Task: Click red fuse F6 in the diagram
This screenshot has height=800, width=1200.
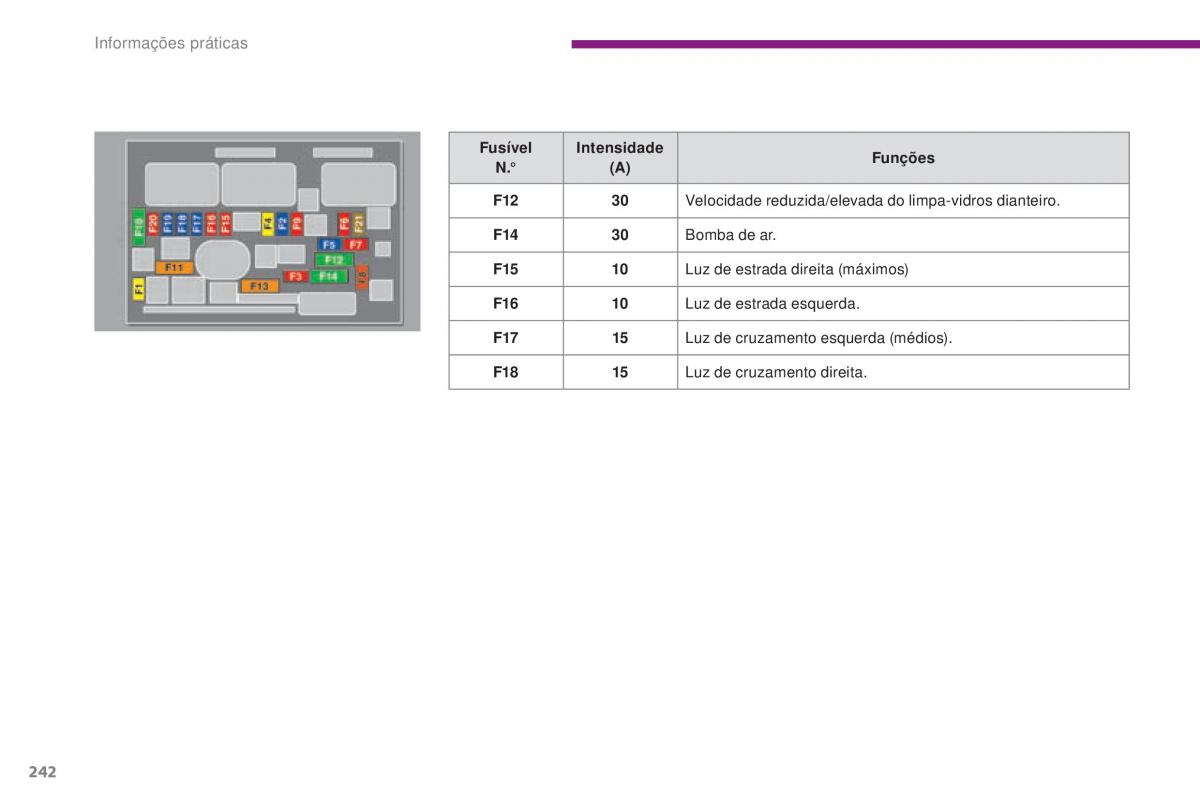Action: click(344, 224)
